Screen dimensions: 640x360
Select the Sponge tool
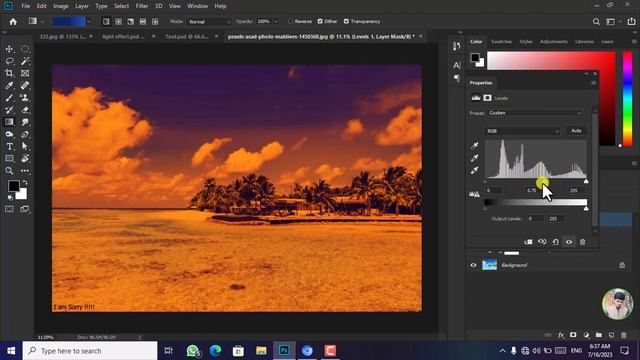click(x=9, y=134)
